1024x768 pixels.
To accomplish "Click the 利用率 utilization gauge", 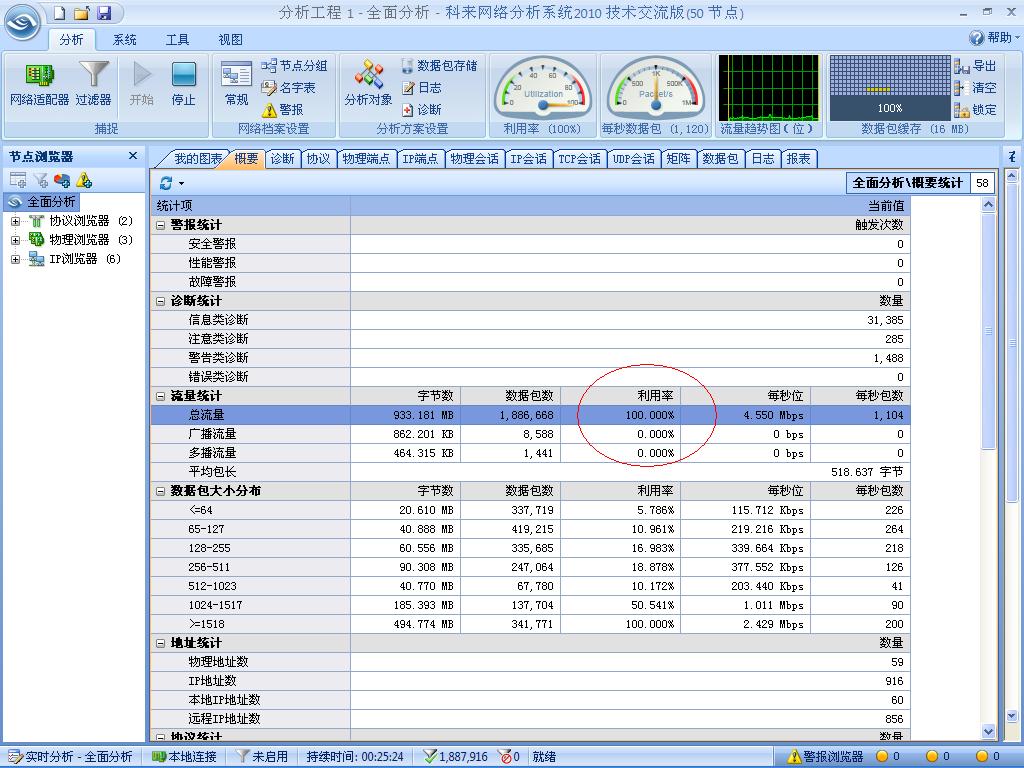I will pos(541,89).
